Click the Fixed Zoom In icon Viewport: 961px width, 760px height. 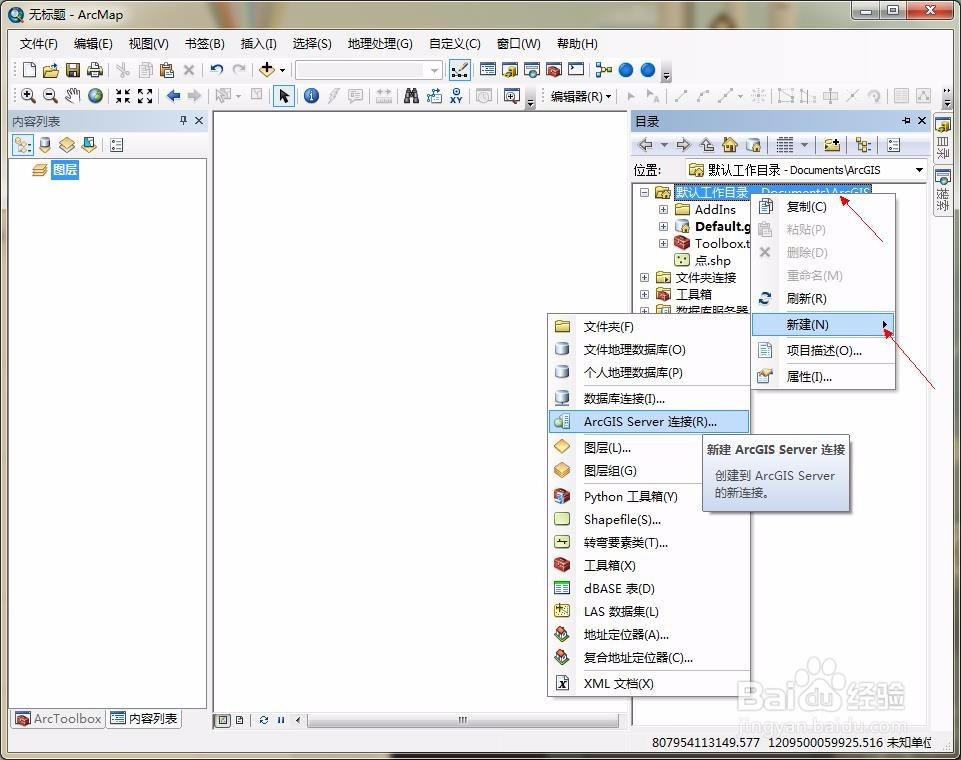pyautogui.click(x=123, y=96)
